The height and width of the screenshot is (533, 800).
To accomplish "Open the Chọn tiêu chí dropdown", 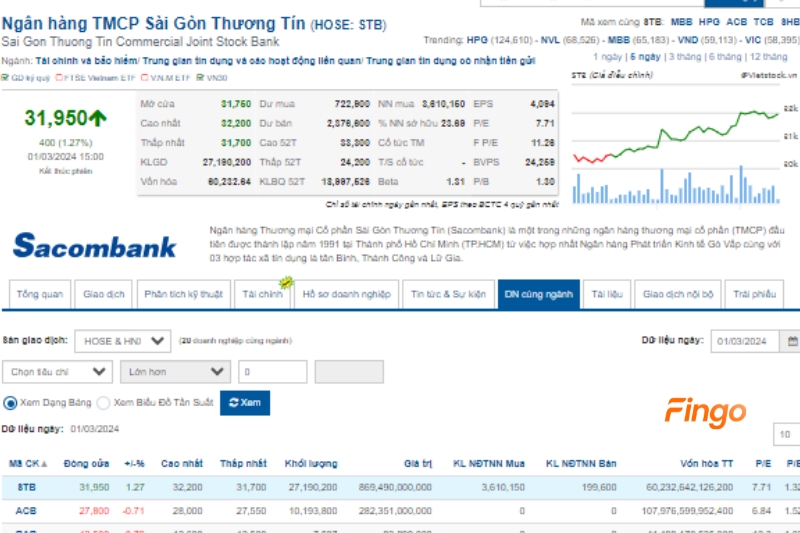I will [x=57, y=372].
